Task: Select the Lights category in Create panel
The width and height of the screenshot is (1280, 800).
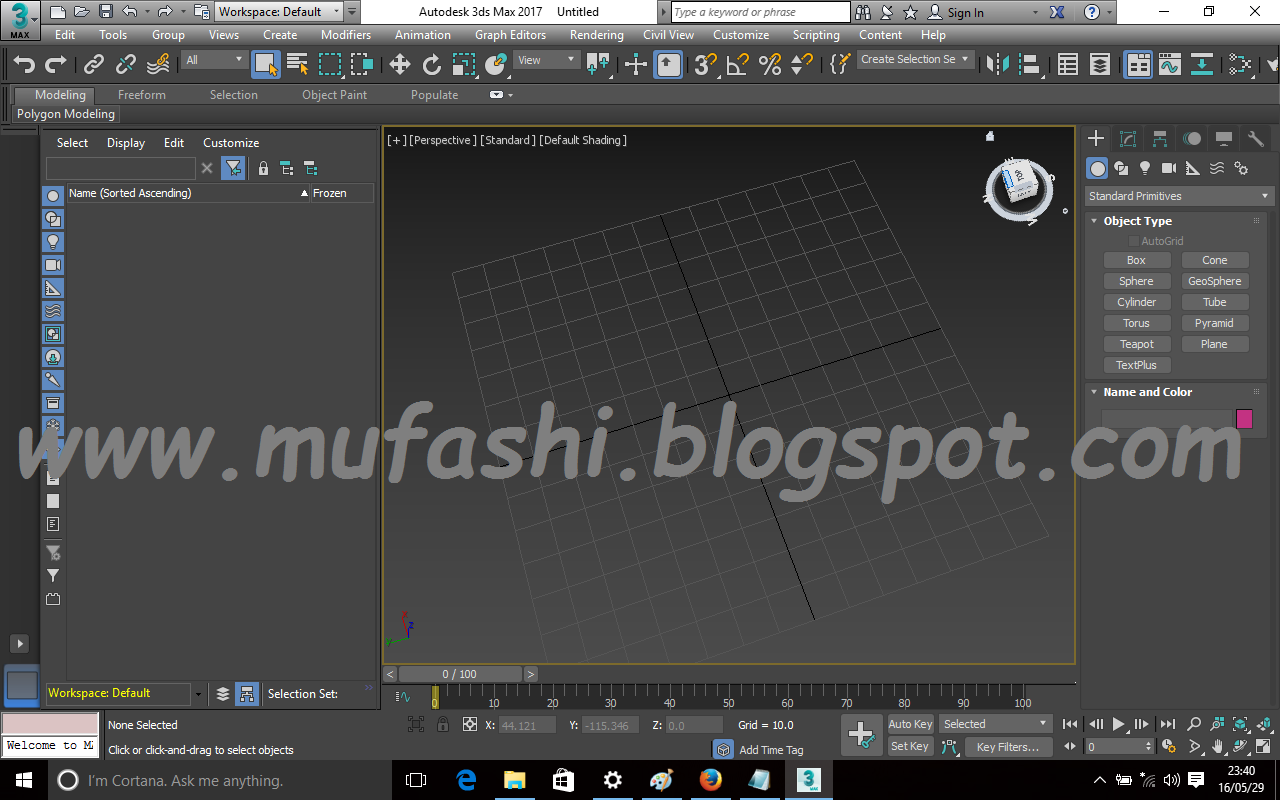Action: point(1145,168)
